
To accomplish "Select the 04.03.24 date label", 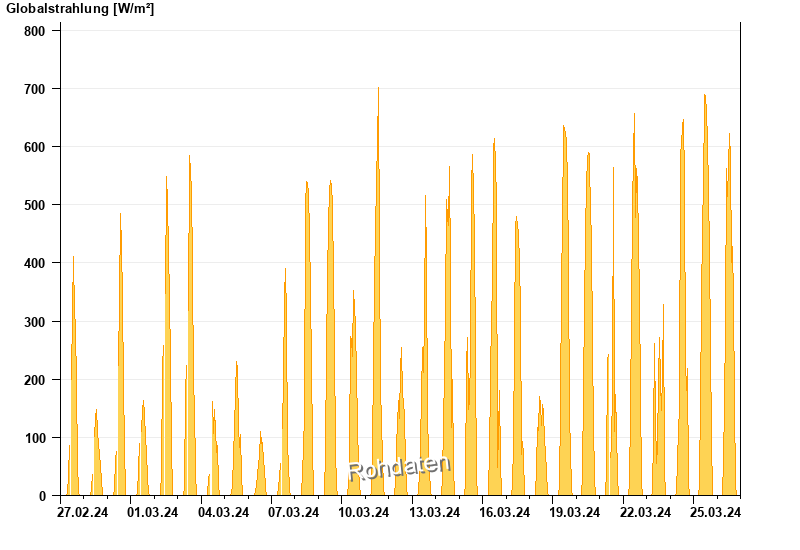I will (223, 512).
